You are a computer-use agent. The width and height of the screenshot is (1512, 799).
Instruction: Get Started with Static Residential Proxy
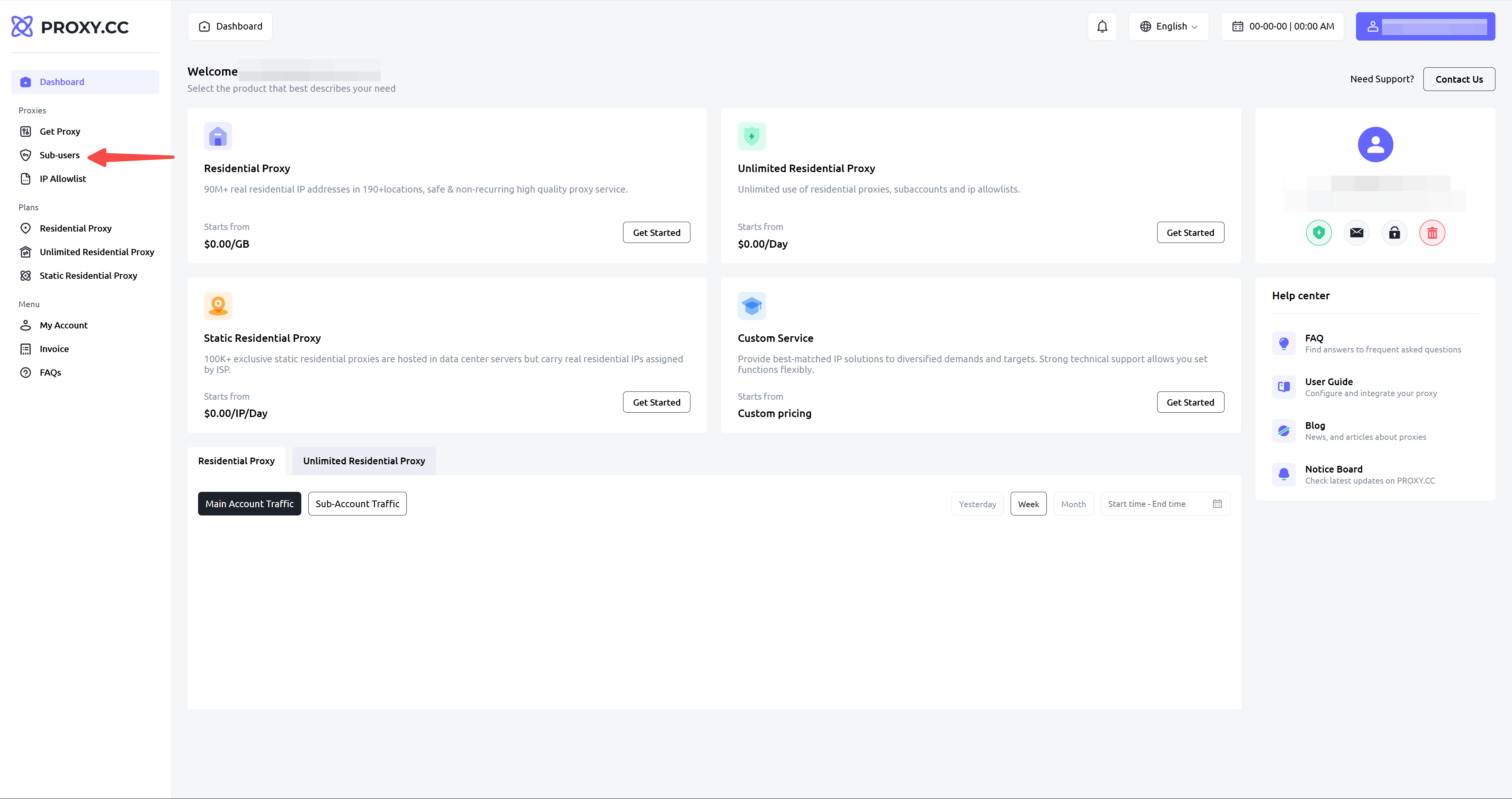pyautogui.click(x=656, y=402)
